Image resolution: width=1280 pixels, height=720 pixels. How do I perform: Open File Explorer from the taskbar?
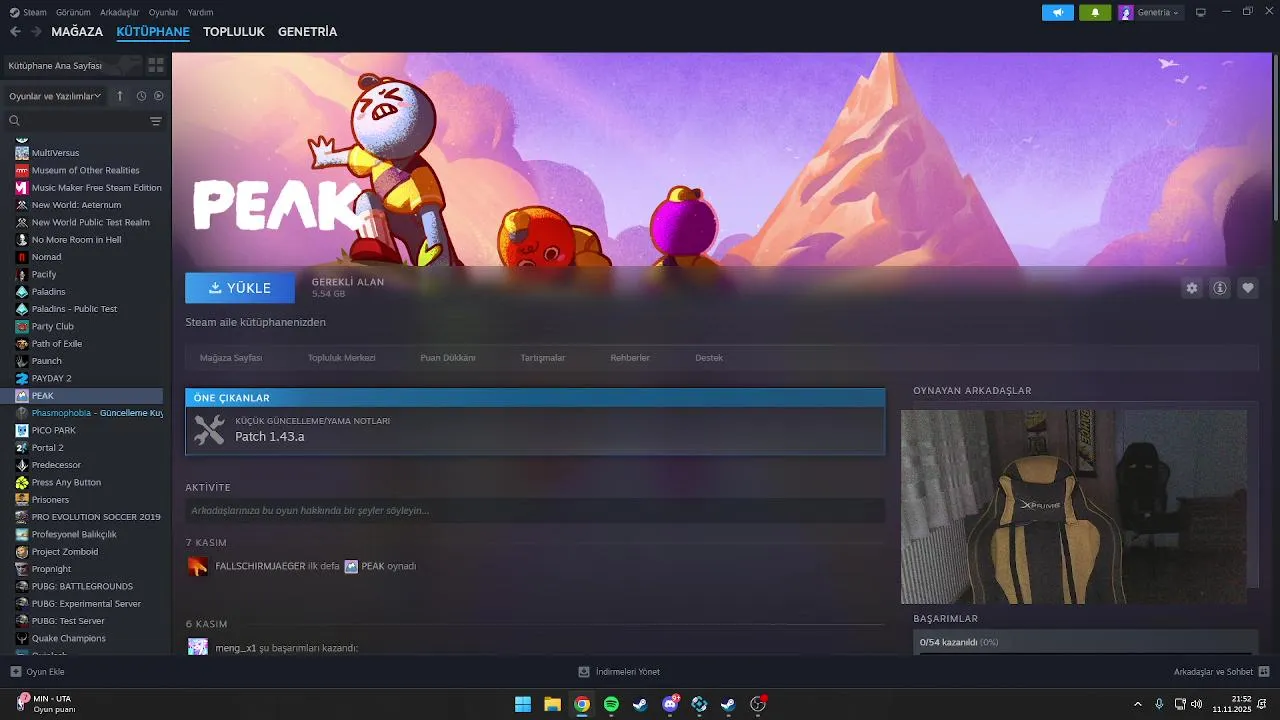(552, 704)
